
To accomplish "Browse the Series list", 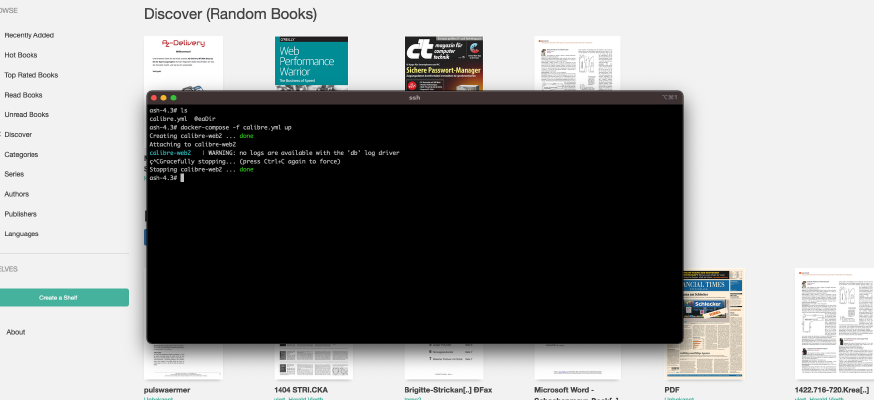I will [x=14, y=174].
